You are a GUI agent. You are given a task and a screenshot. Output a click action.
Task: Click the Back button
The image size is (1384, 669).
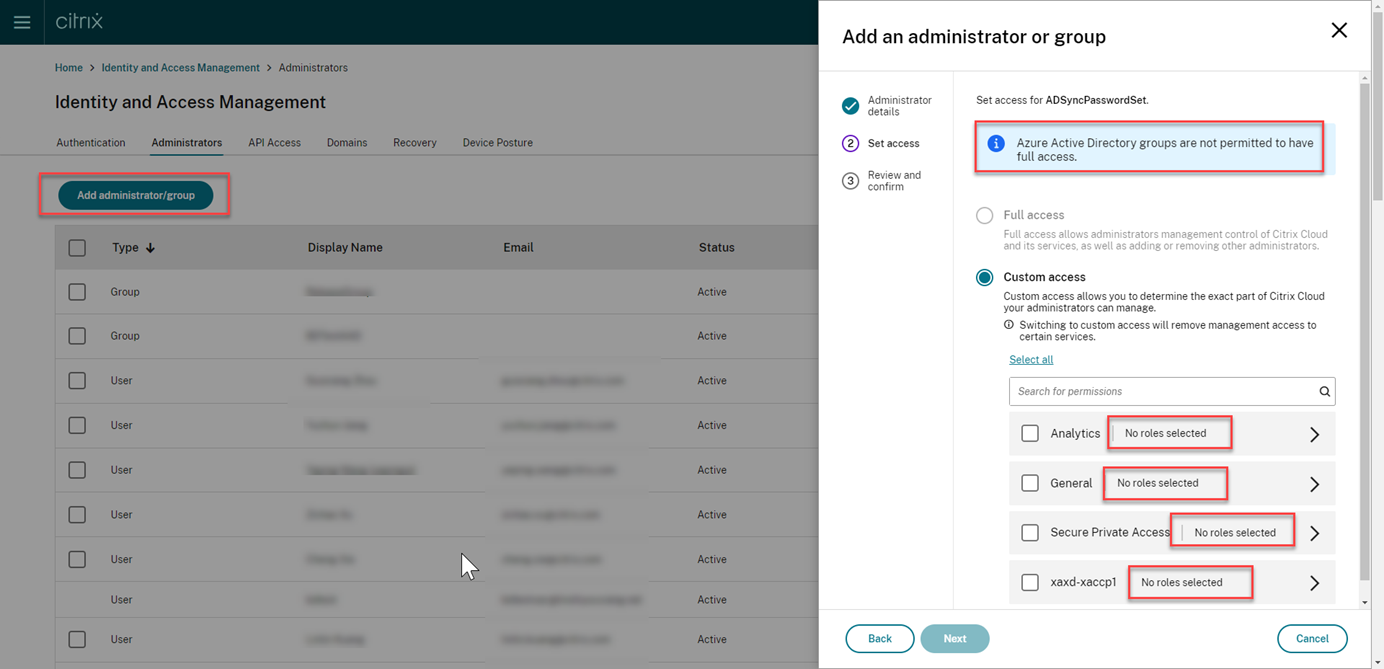click(x=880, y=638)
